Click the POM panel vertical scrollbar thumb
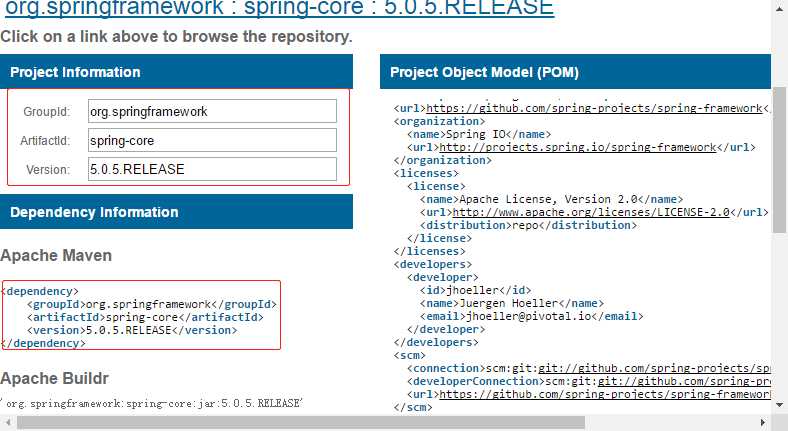This screenshot has height=431, width=788. click(779, 160)
